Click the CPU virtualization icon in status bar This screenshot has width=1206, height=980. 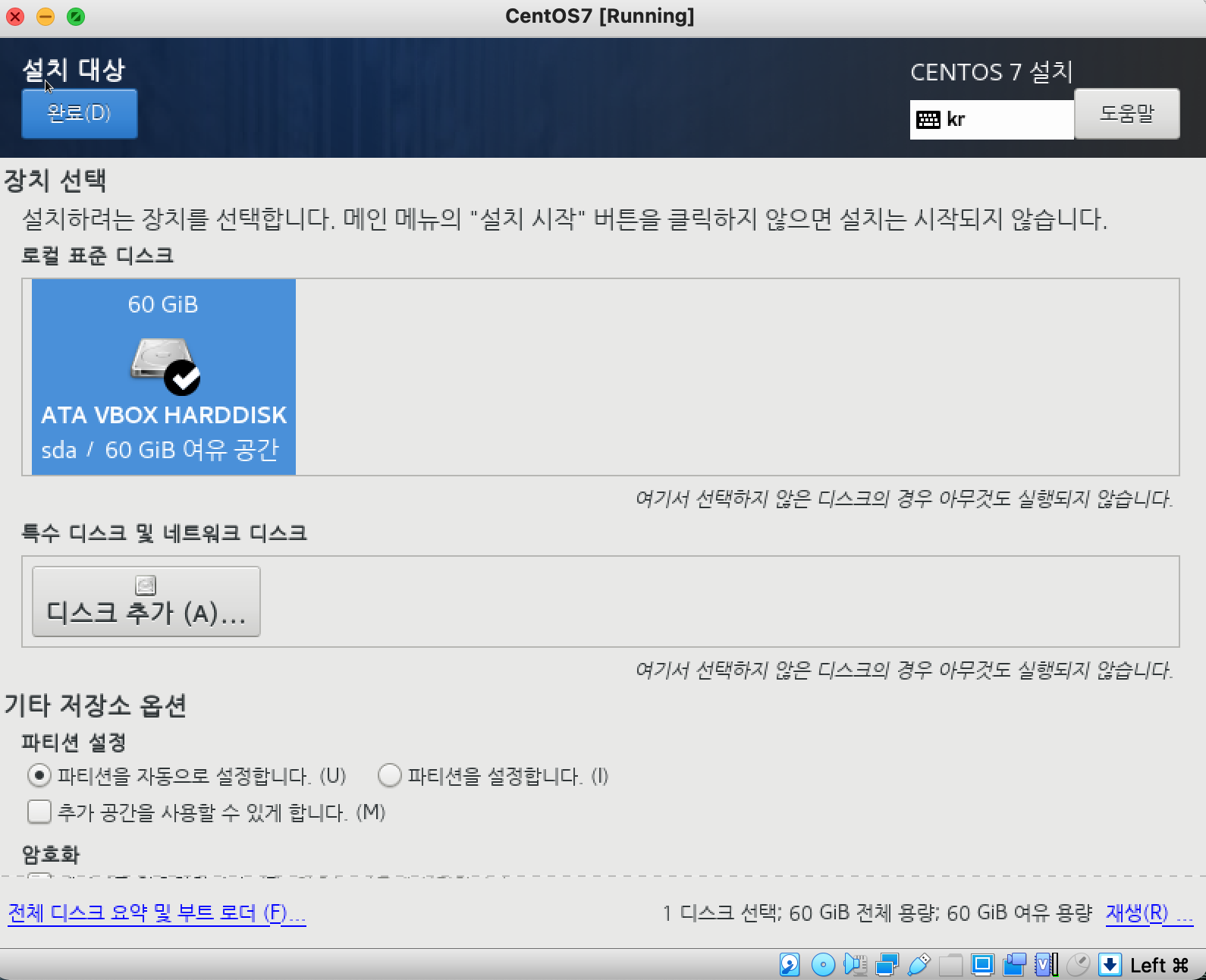tap(1046, 965)
